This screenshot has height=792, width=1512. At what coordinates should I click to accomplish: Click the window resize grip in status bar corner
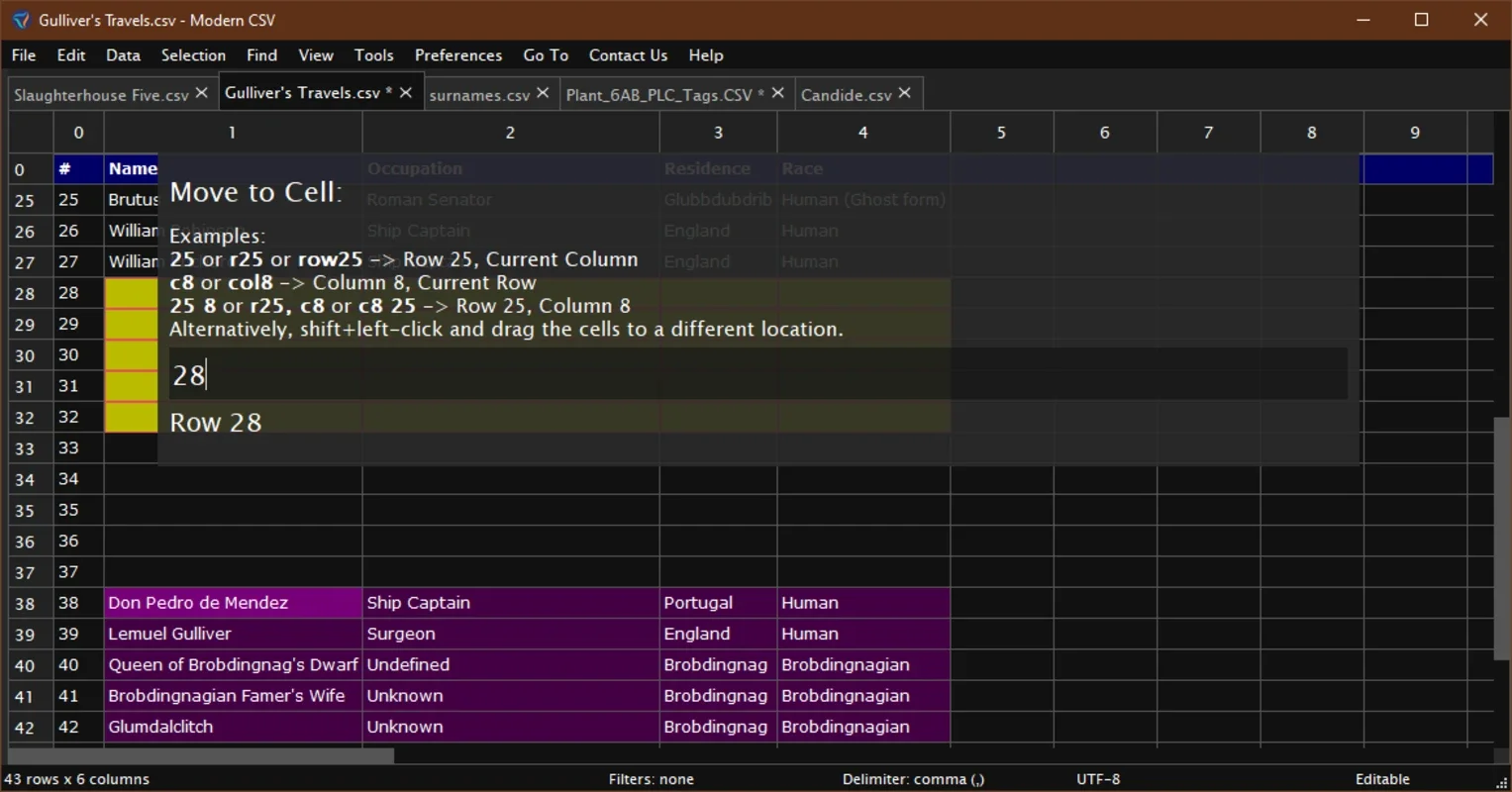pyautogui.click(x=1501, y=782)
